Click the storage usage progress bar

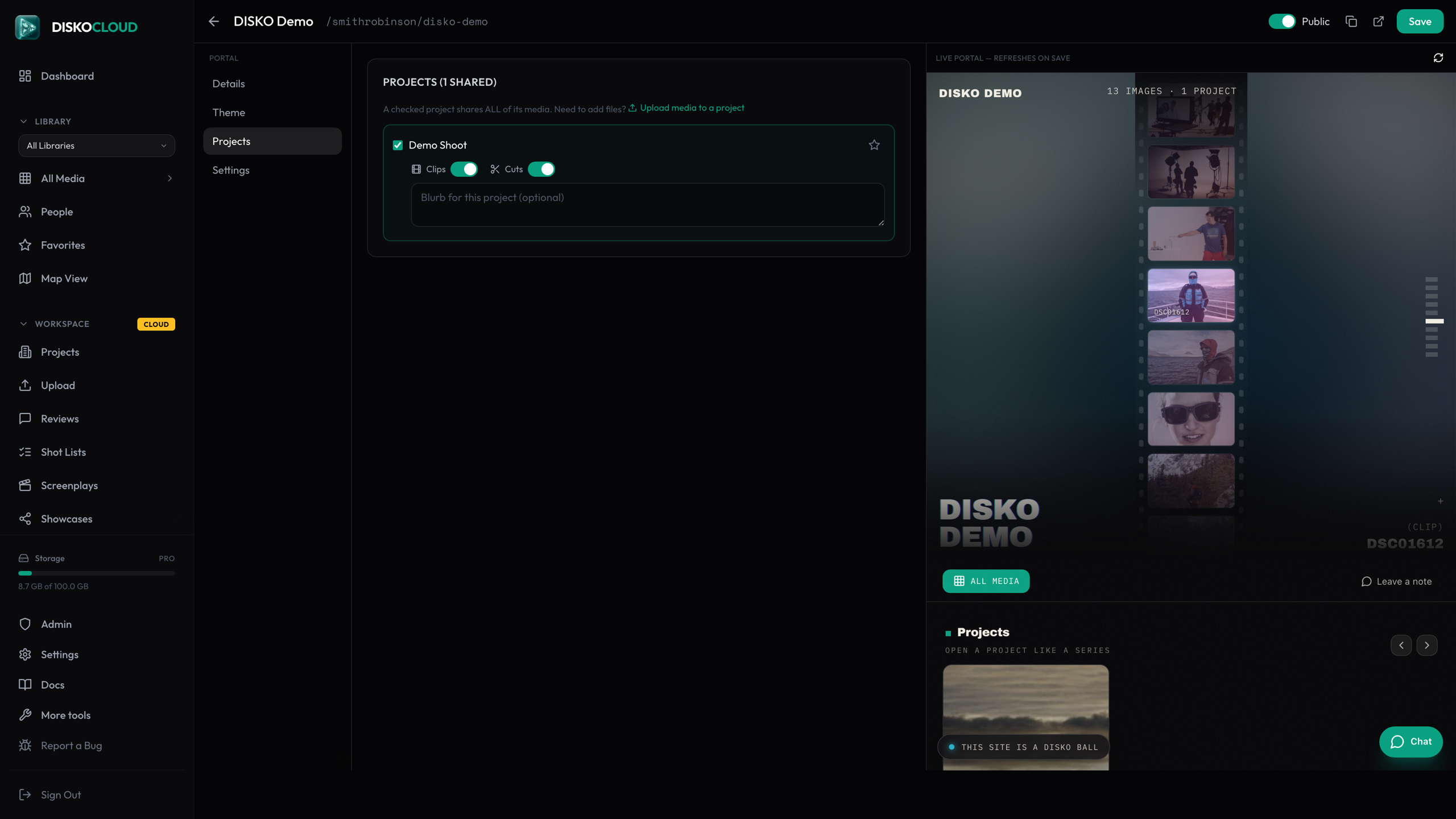[x=97, y=573]
